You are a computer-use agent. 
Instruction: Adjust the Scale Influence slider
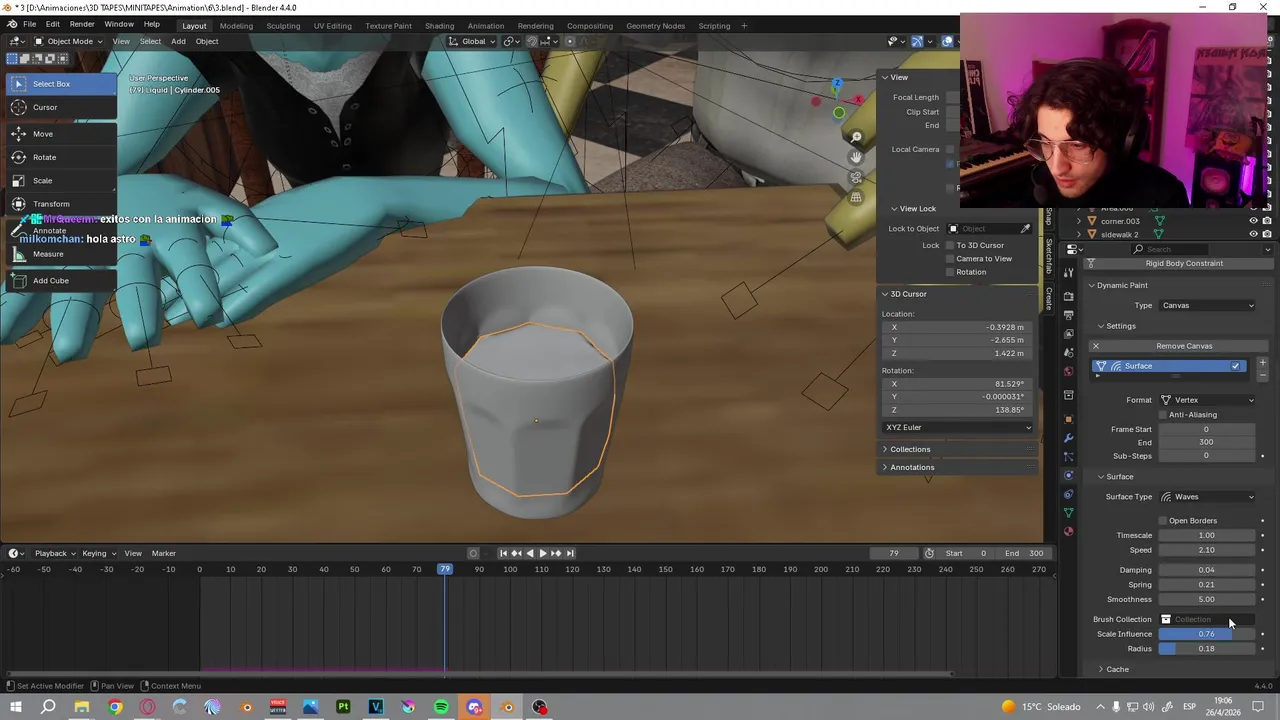point(1207,634)
